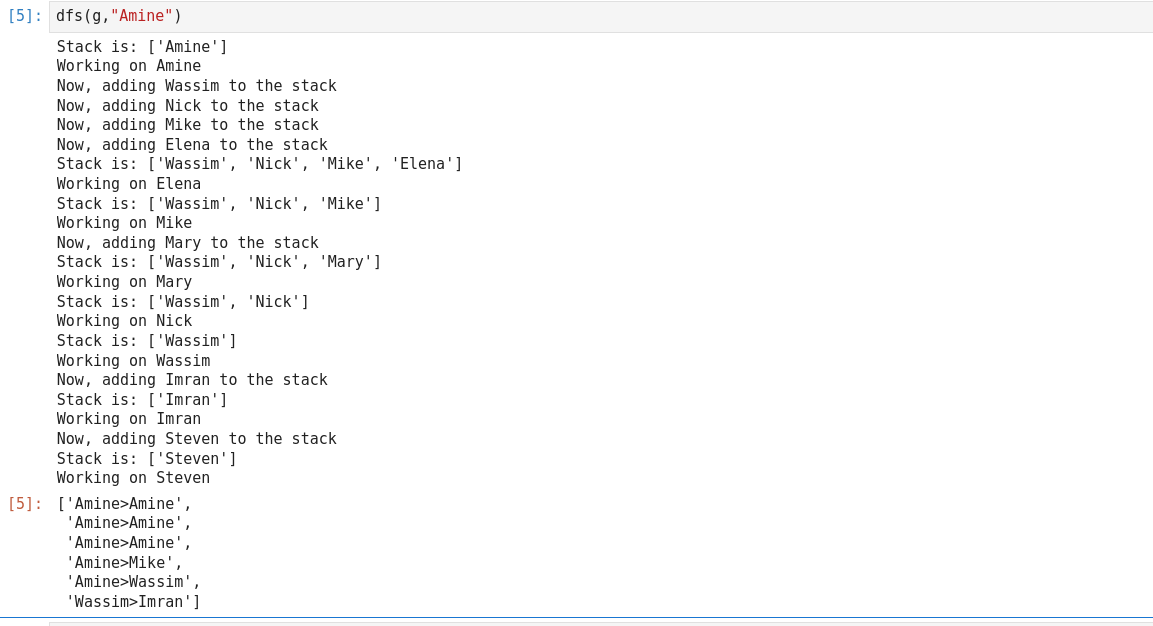Click the 'Wassim>Imran' result entry
The image size is (1153, 626).
133,602
